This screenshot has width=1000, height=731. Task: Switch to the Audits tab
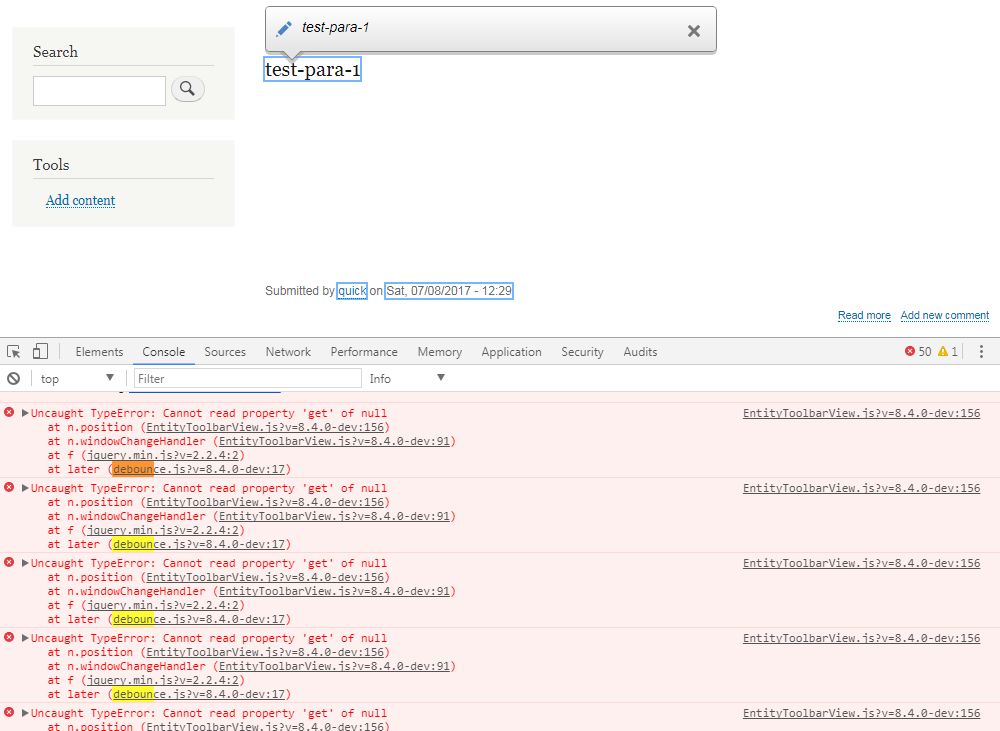pos(640,351)
